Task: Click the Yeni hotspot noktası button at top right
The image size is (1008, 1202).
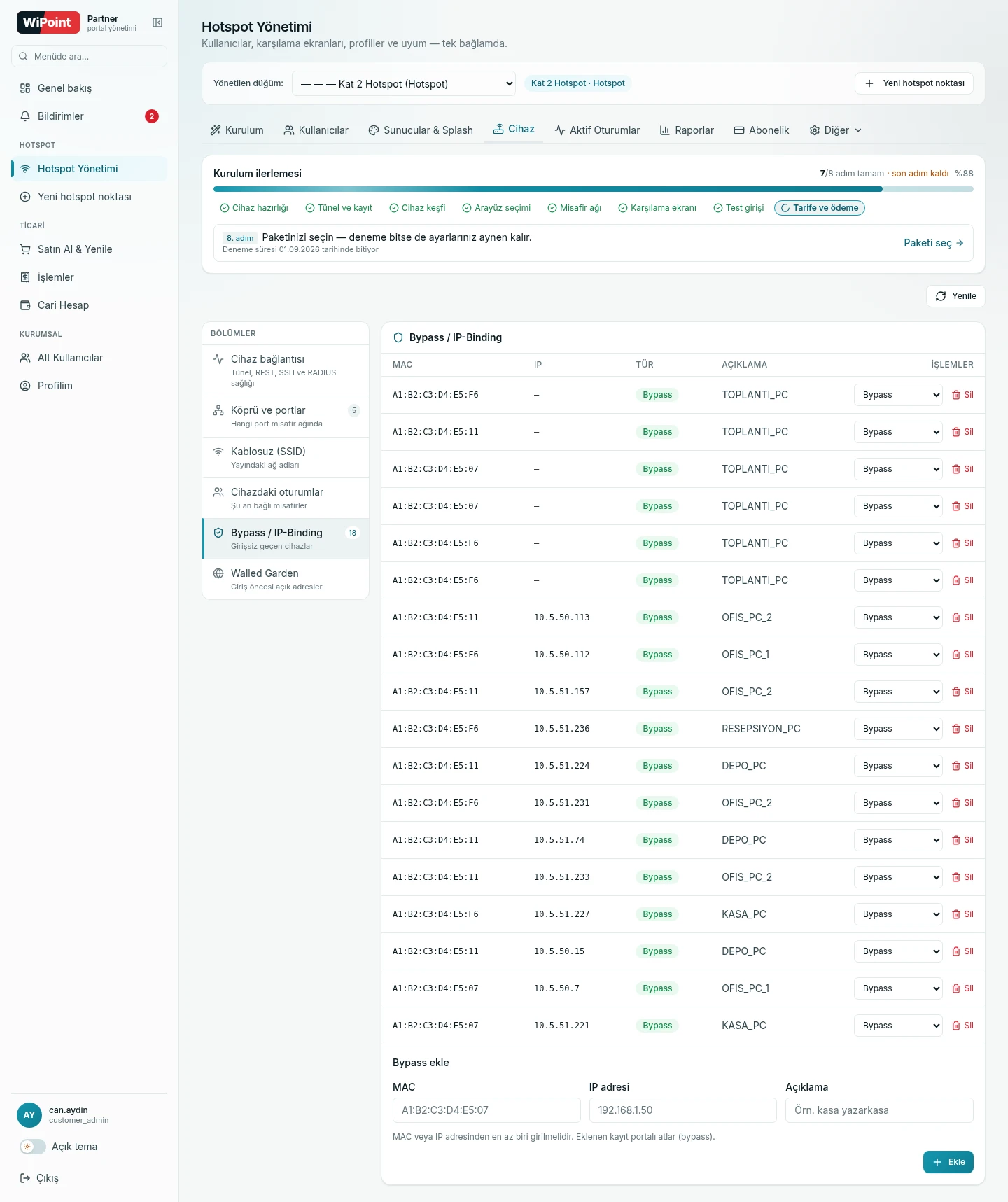Action: 914,83
